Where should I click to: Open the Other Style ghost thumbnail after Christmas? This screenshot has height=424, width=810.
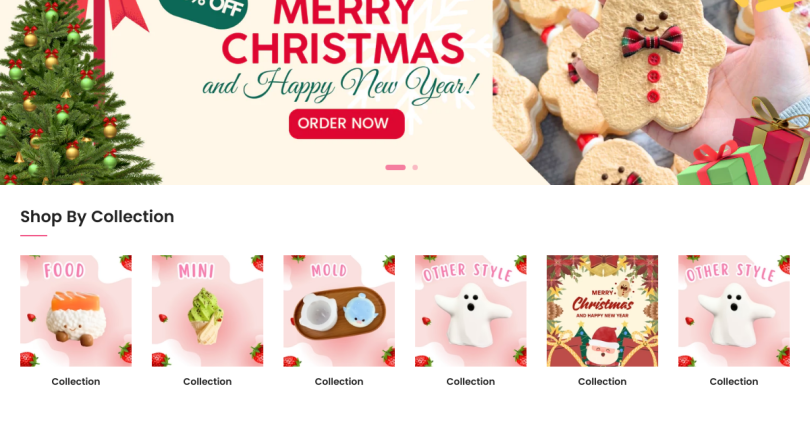coord(734,311)
